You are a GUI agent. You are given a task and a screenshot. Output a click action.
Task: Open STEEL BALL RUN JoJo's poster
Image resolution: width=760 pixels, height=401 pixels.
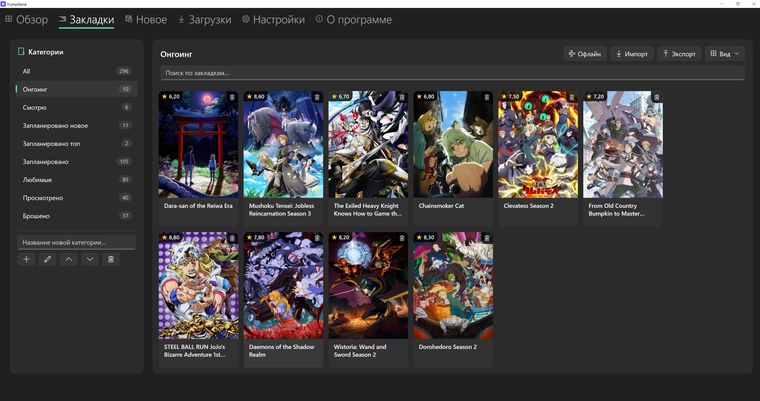198,285
